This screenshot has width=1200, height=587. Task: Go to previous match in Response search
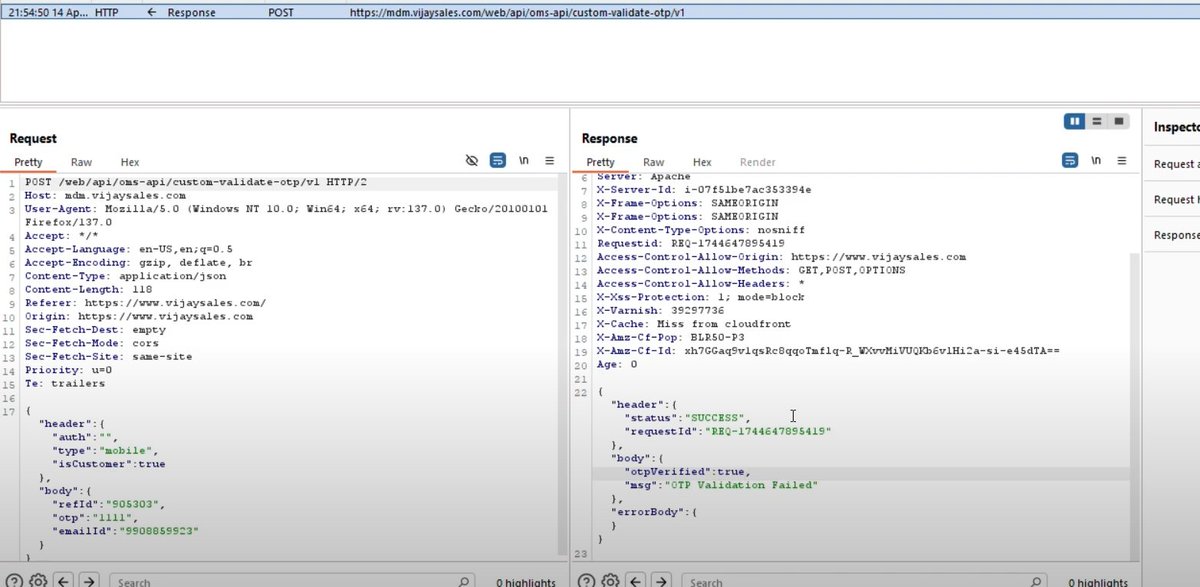coord(635,581)
